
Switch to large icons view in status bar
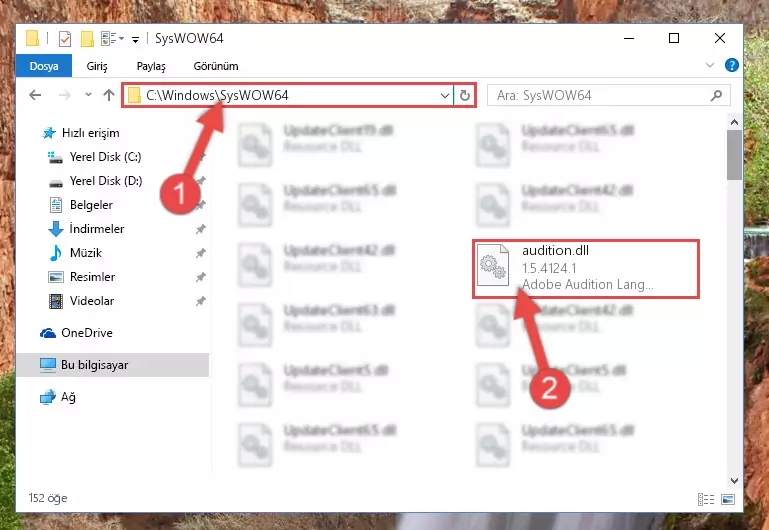click(x=728, y=499)
